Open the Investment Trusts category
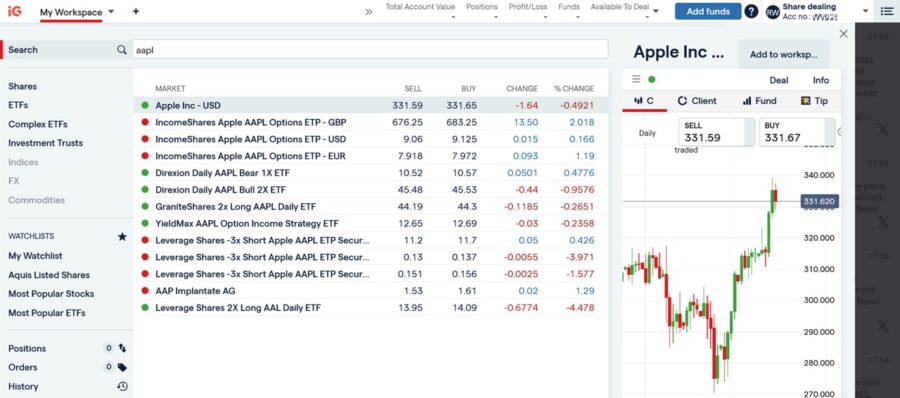 pyautogui.click(x=45, y=143)
